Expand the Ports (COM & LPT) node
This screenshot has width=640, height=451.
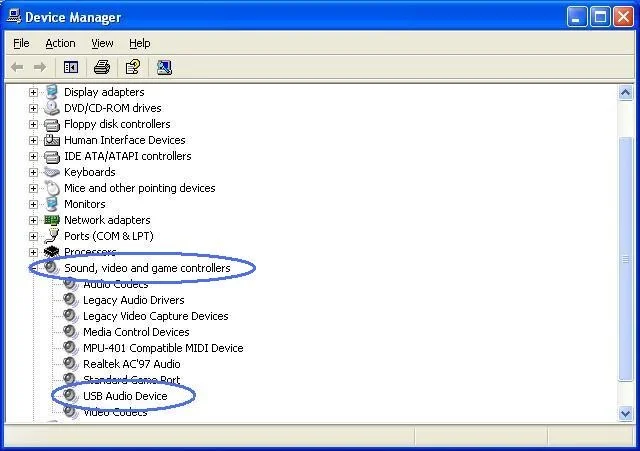coord(33,236)
